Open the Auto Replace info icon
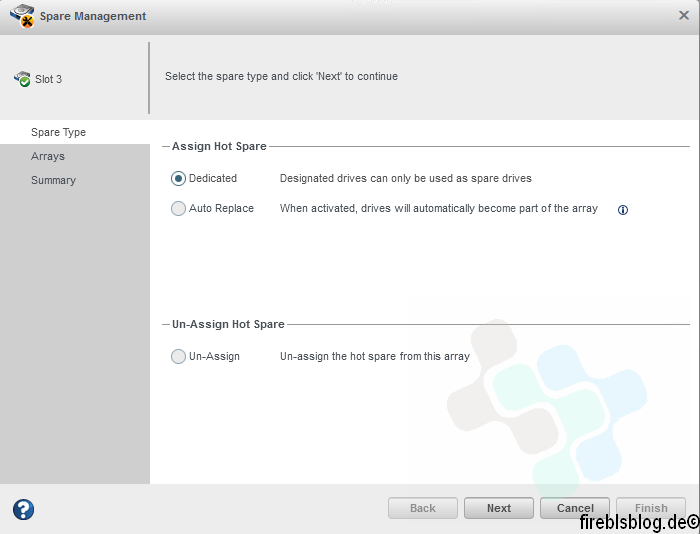Viewport: 700px width, 534px height. pos(623,210)
